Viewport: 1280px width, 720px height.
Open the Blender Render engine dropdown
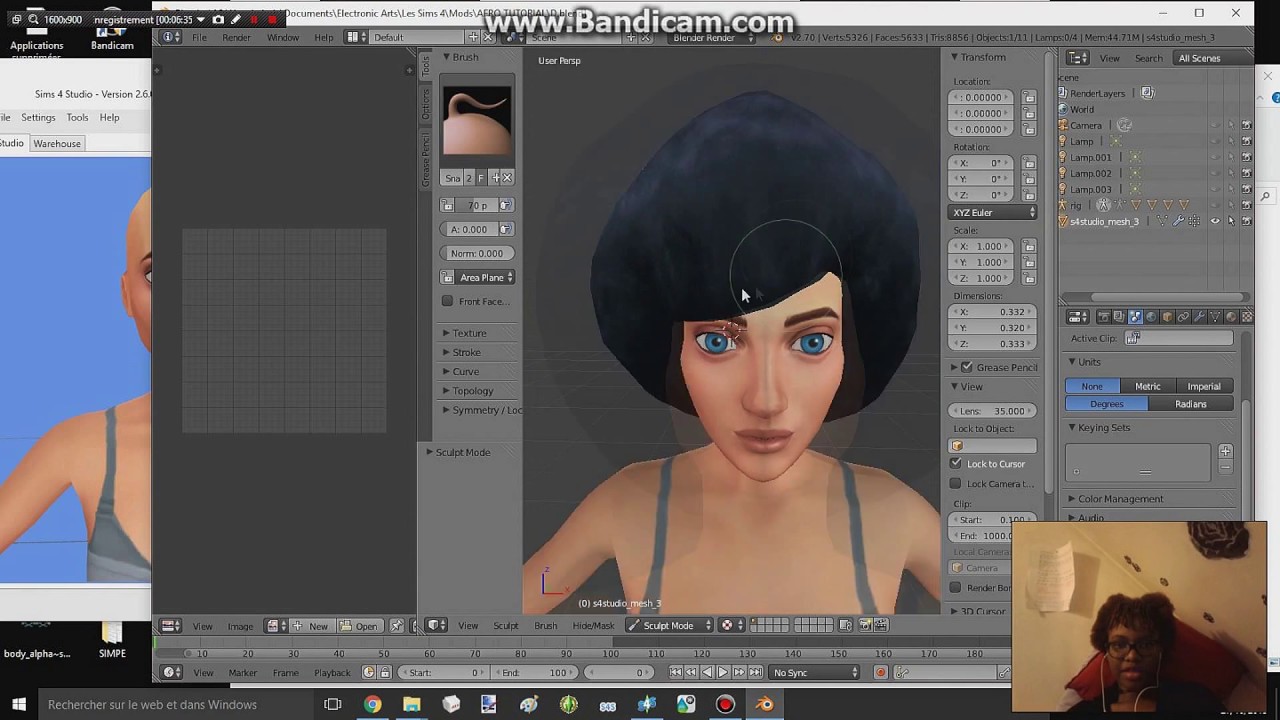click(x=710, y=37)
